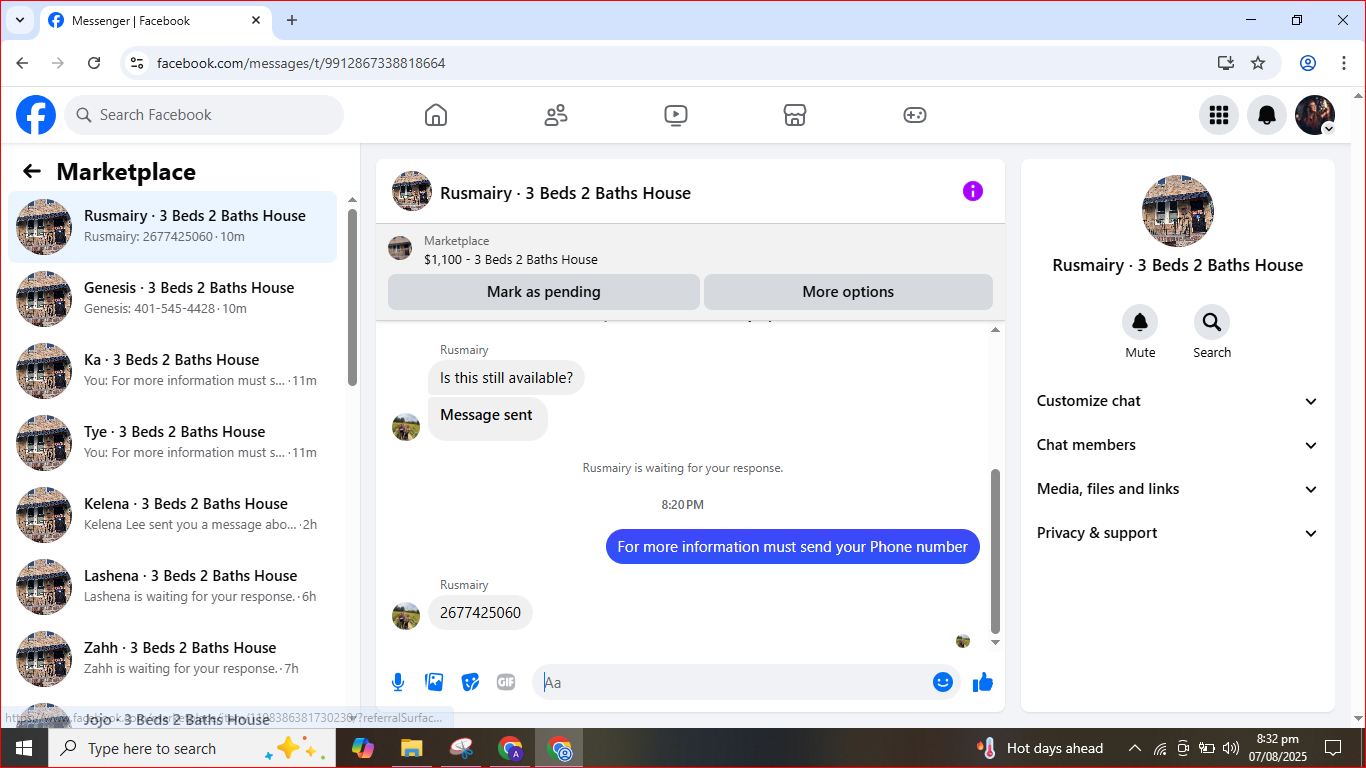Open the Home feed icon

click(436, 115)
